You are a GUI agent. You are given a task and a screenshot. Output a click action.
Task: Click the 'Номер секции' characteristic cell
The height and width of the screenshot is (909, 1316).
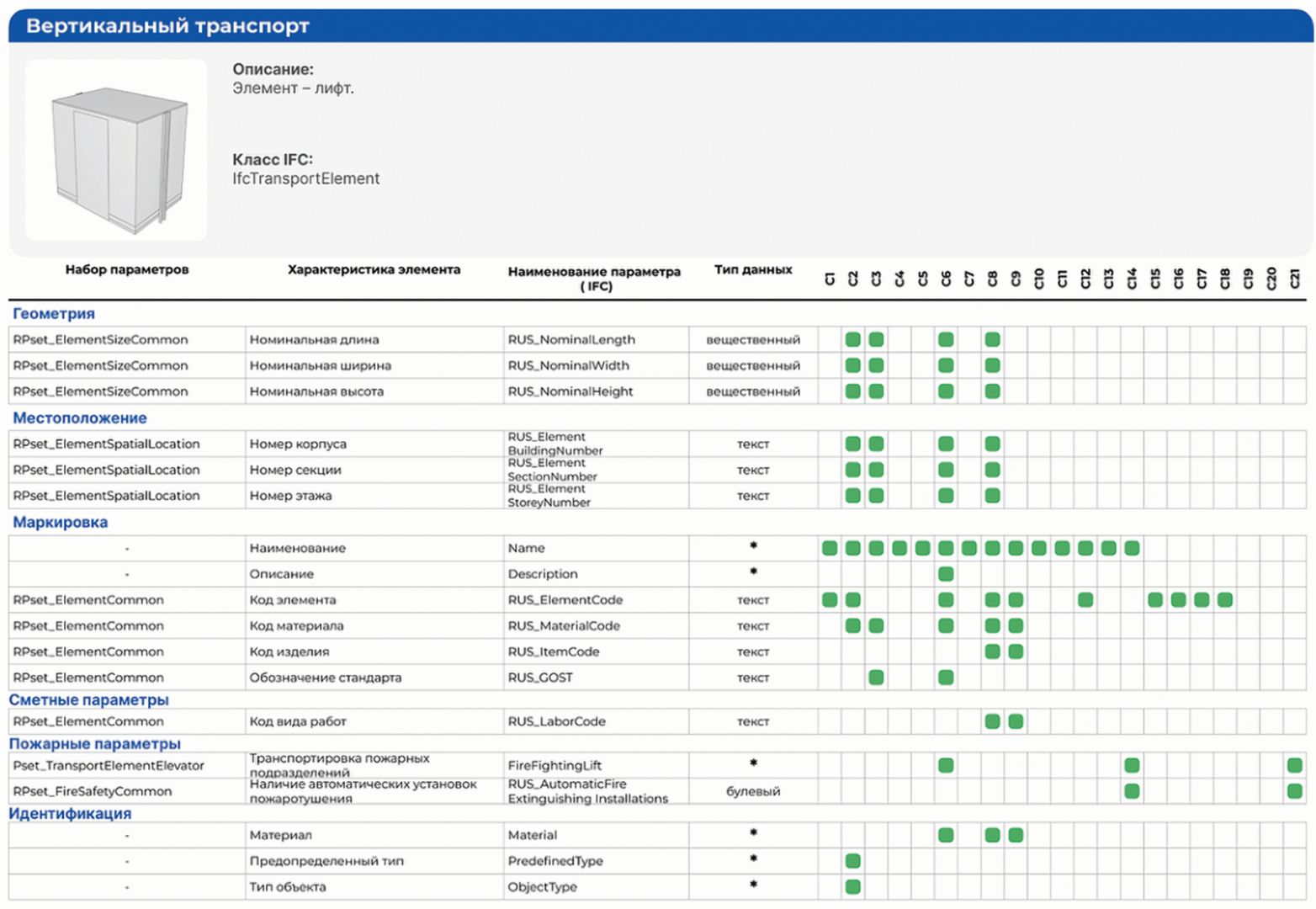click(x=374, y=470)
